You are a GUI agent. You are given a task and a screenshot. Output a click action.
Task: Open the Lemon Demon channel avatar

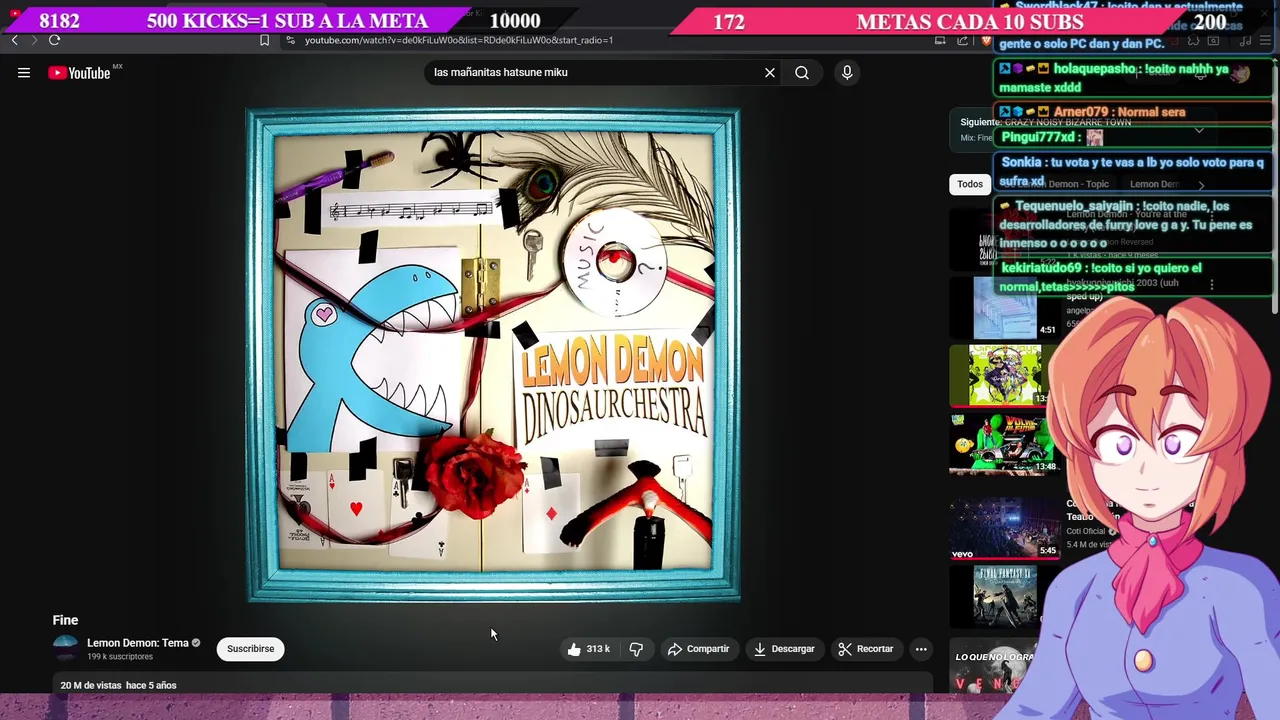click(x=65, y=648)
